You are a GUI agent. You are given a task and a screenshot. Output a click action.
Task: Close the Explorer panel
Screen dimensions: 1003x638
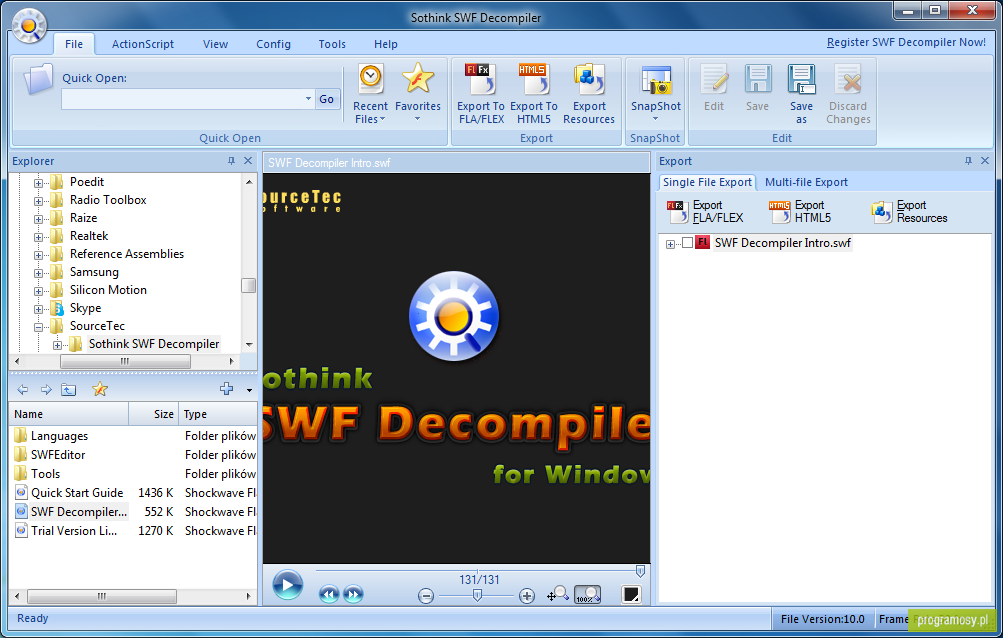(248, 161)
